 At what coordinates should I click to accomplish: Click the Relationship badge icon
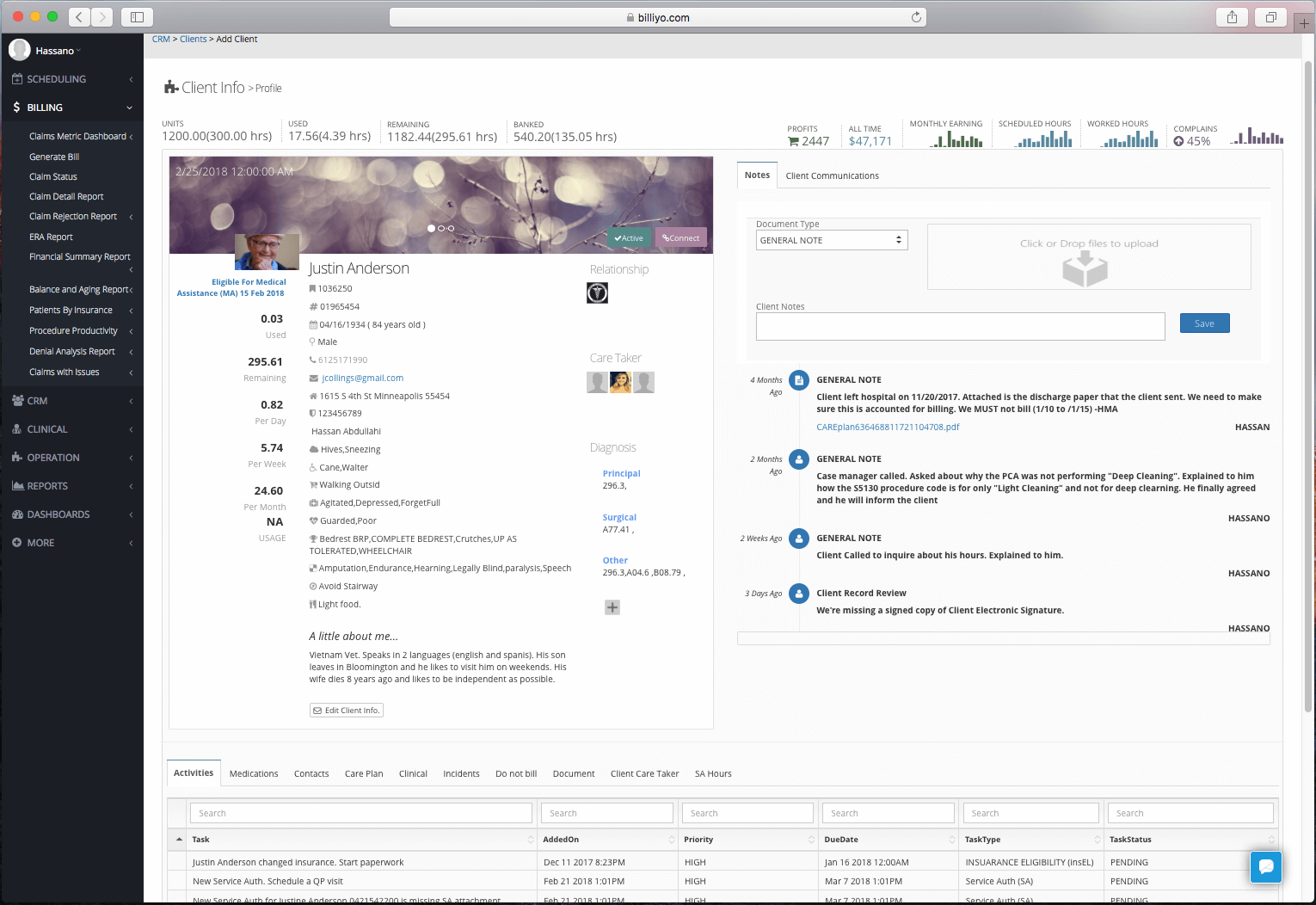pos(597,293)
